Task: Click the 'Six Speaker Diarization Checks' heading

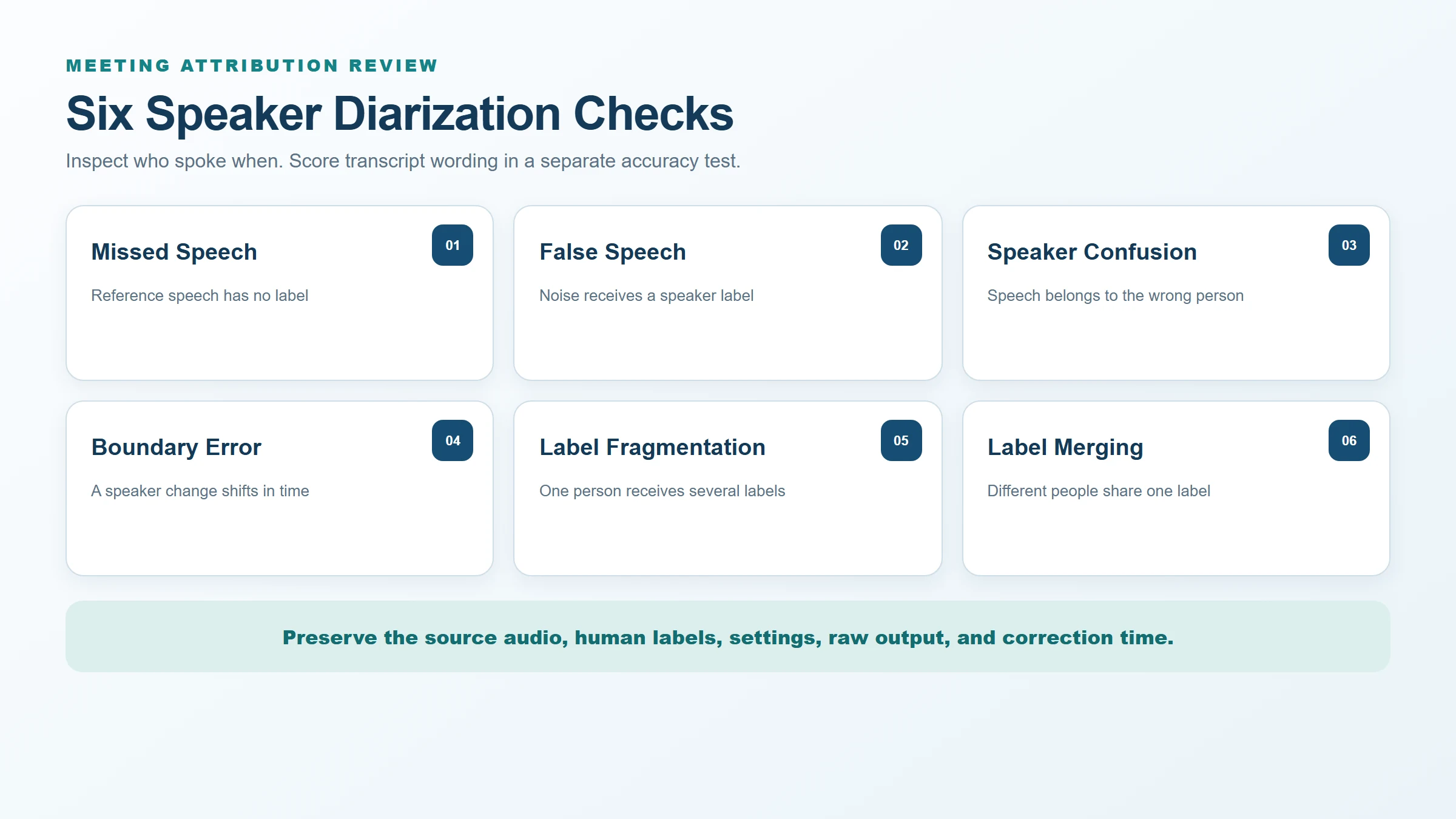Action: pos(400,114)
